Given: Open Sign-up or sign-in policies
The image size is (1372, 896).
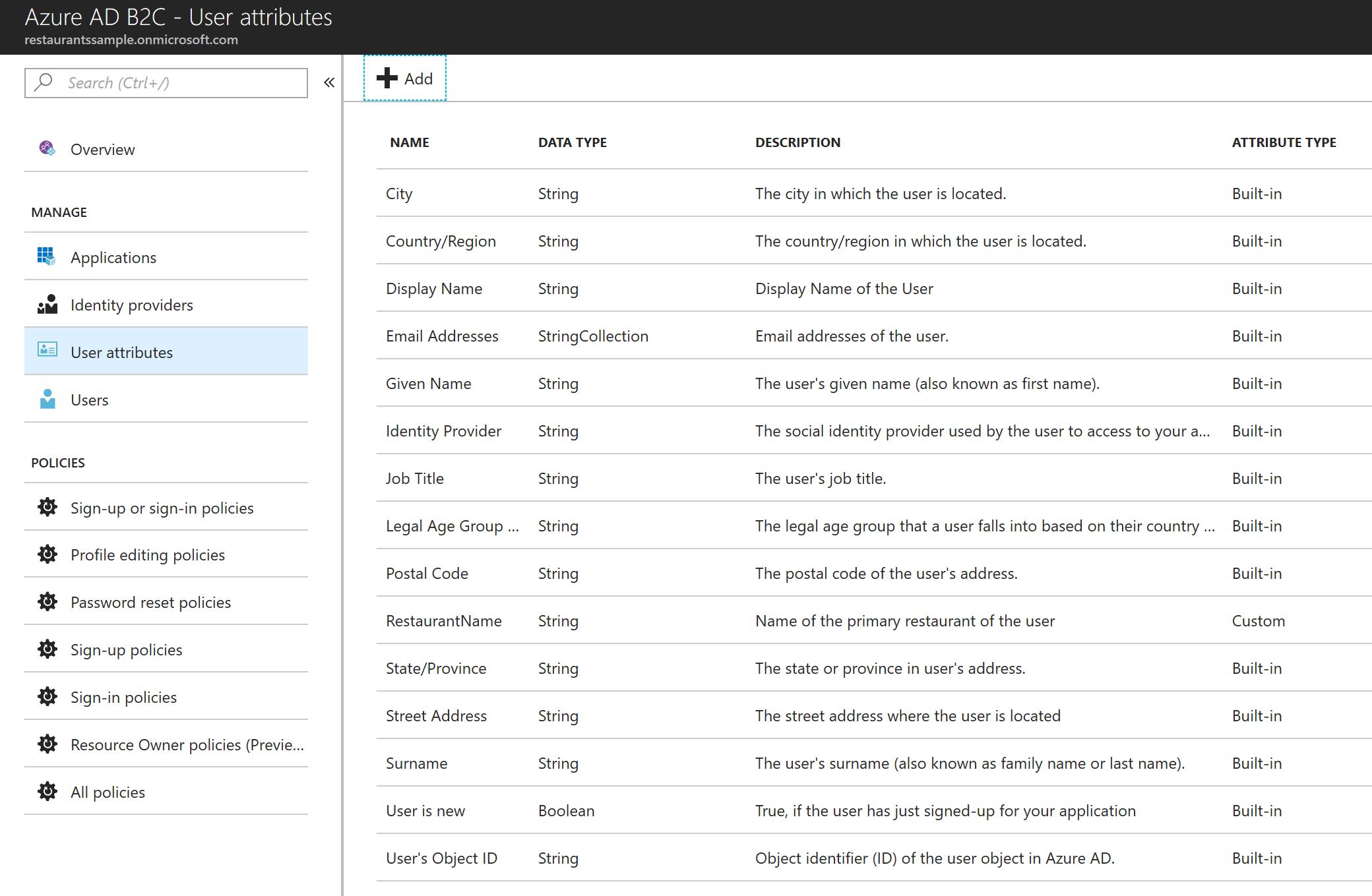Looking at the screenshot, I should [x=166, y=508].
